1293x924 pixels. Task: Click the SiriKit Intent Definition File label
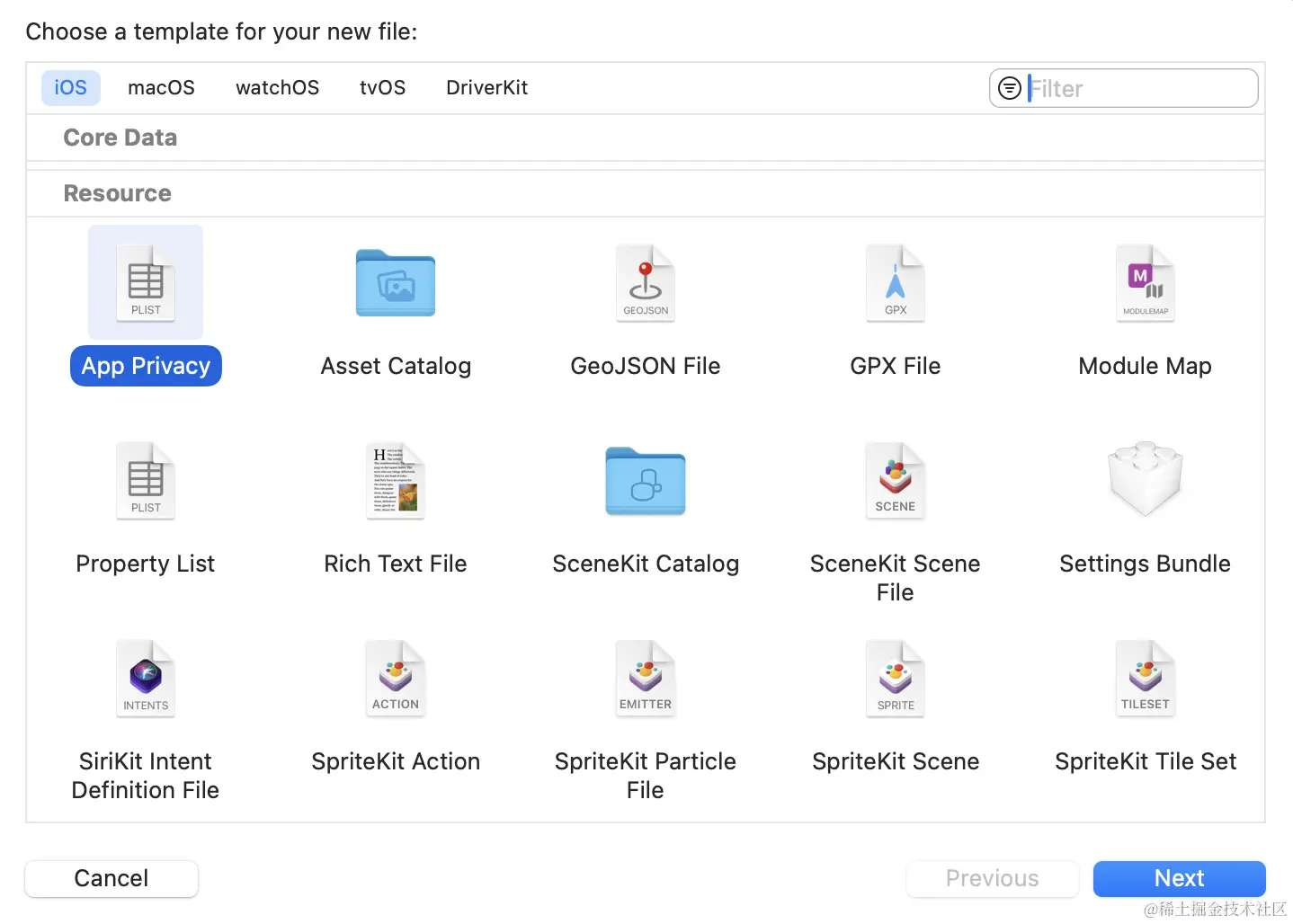146,776
